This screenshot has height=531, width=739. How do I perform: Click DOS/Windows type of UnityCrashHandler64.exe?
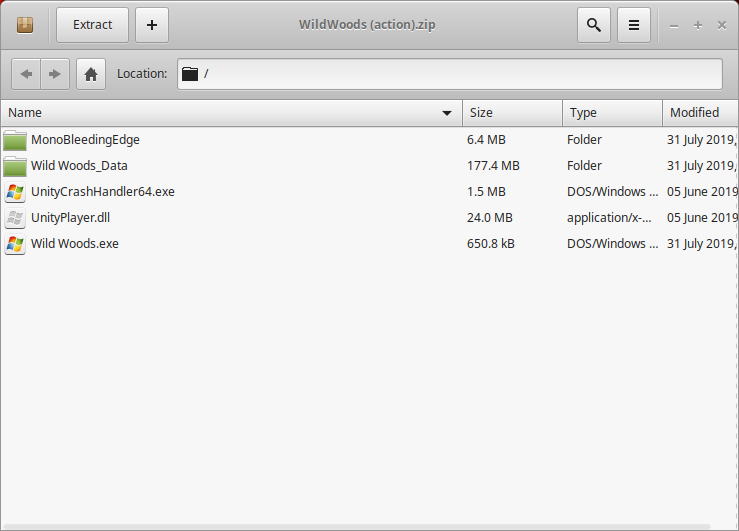point(613,192)
